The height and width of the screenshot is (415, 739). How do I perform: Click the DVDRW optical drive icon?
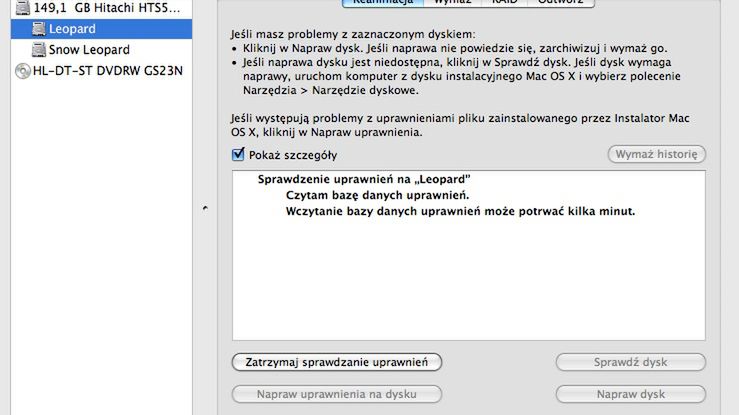coord(23,71)
